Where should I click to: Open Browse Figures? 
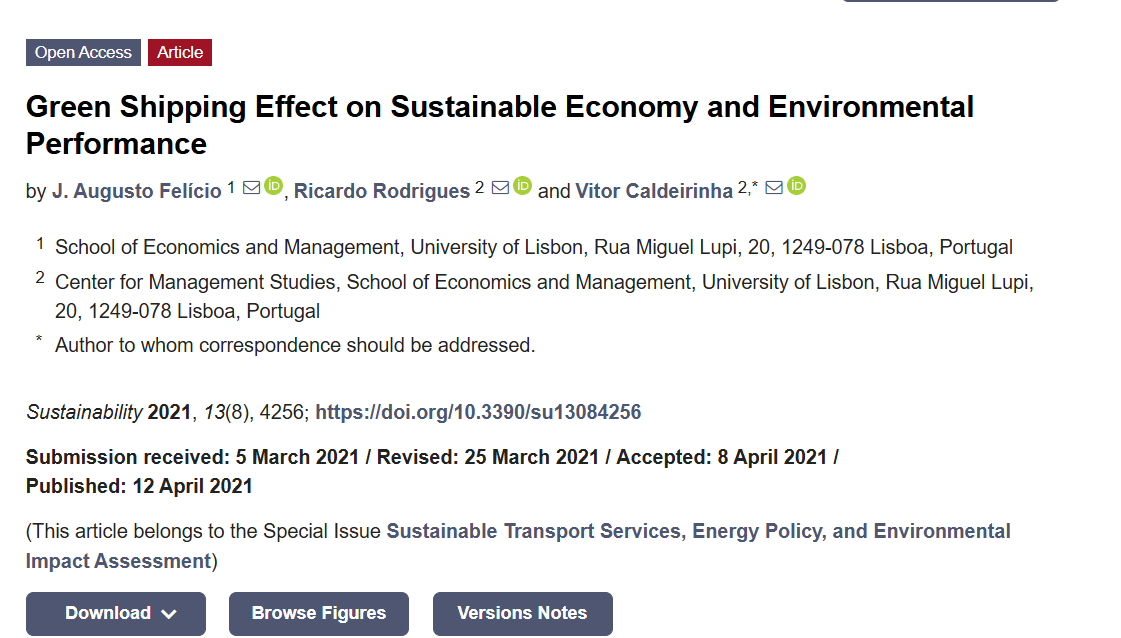(x=319, y=614)
